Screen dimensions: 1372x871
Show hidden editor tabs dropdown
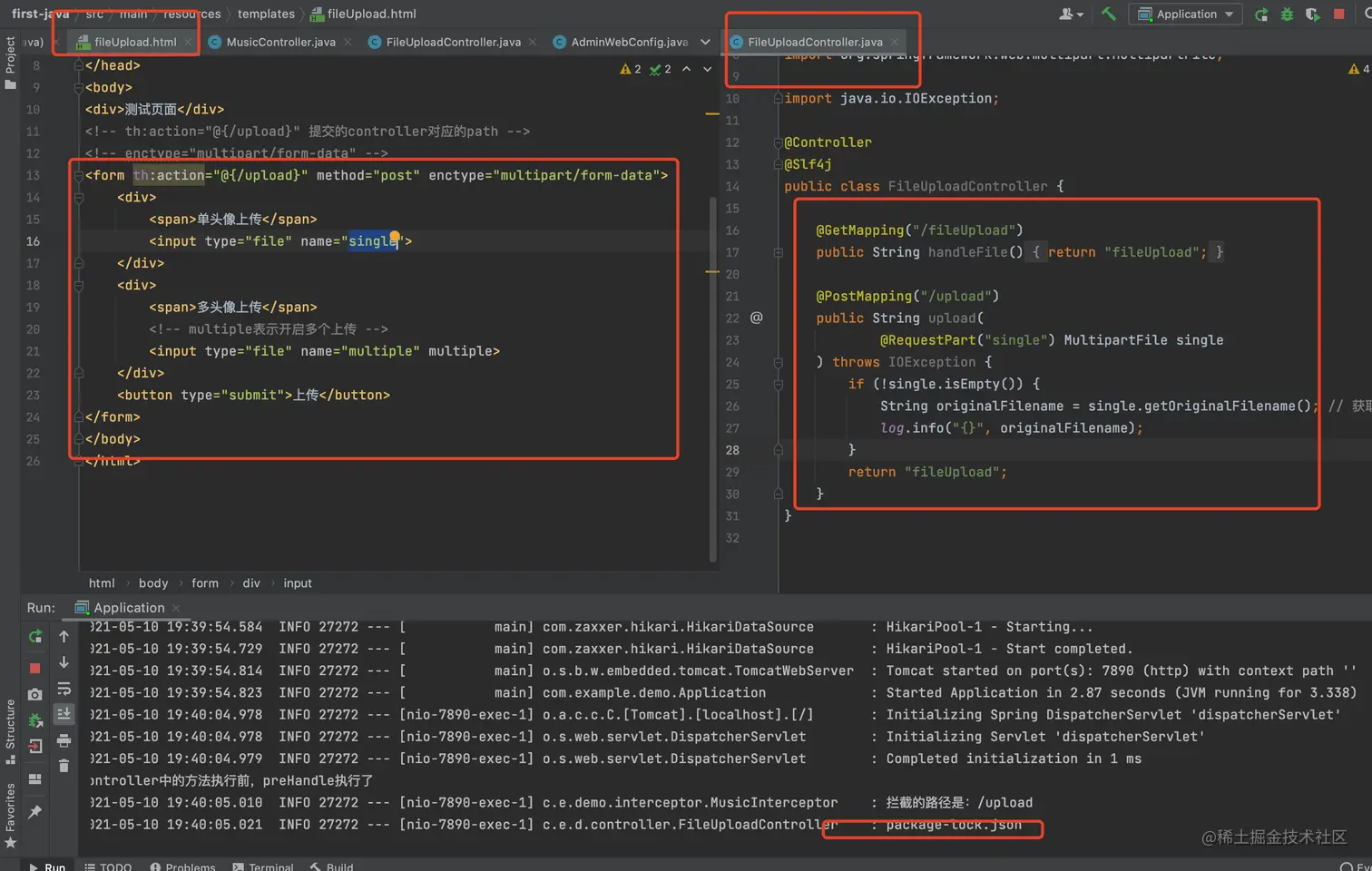[705, 42]
